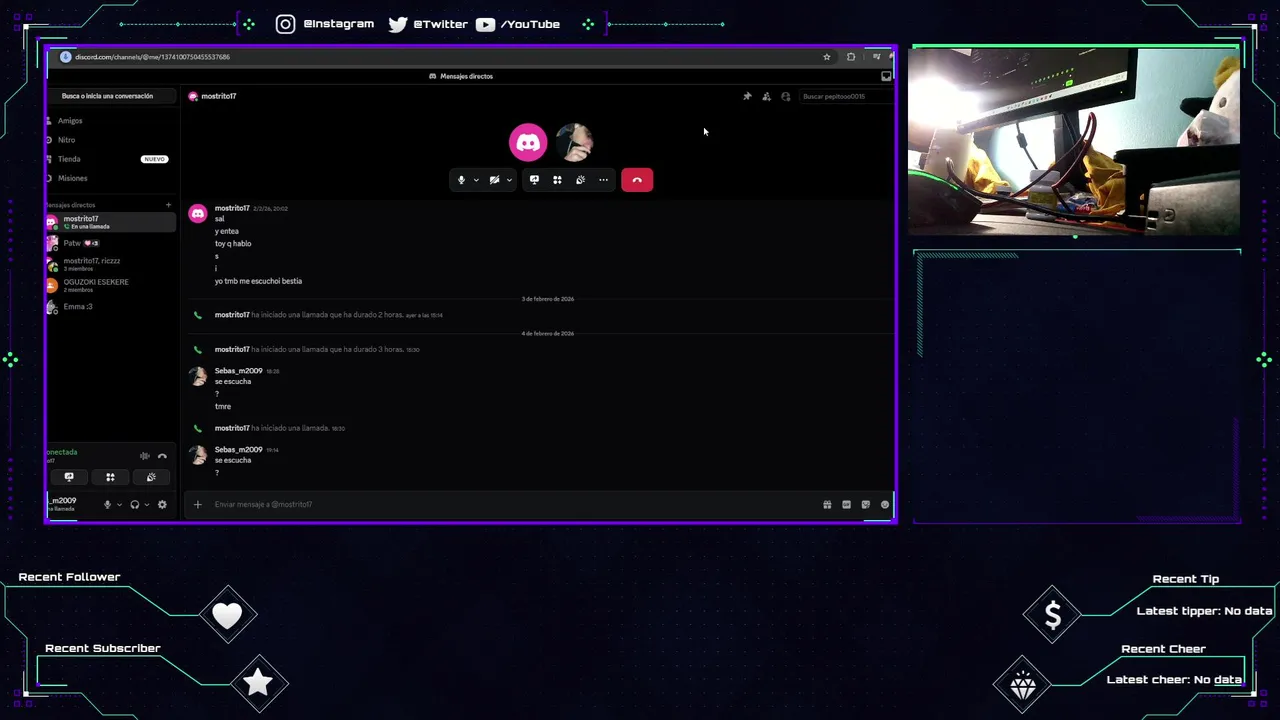Screen dimensions: 1280x720
Task: Mute the microphone in the call controls
Action: pos(461,180)
